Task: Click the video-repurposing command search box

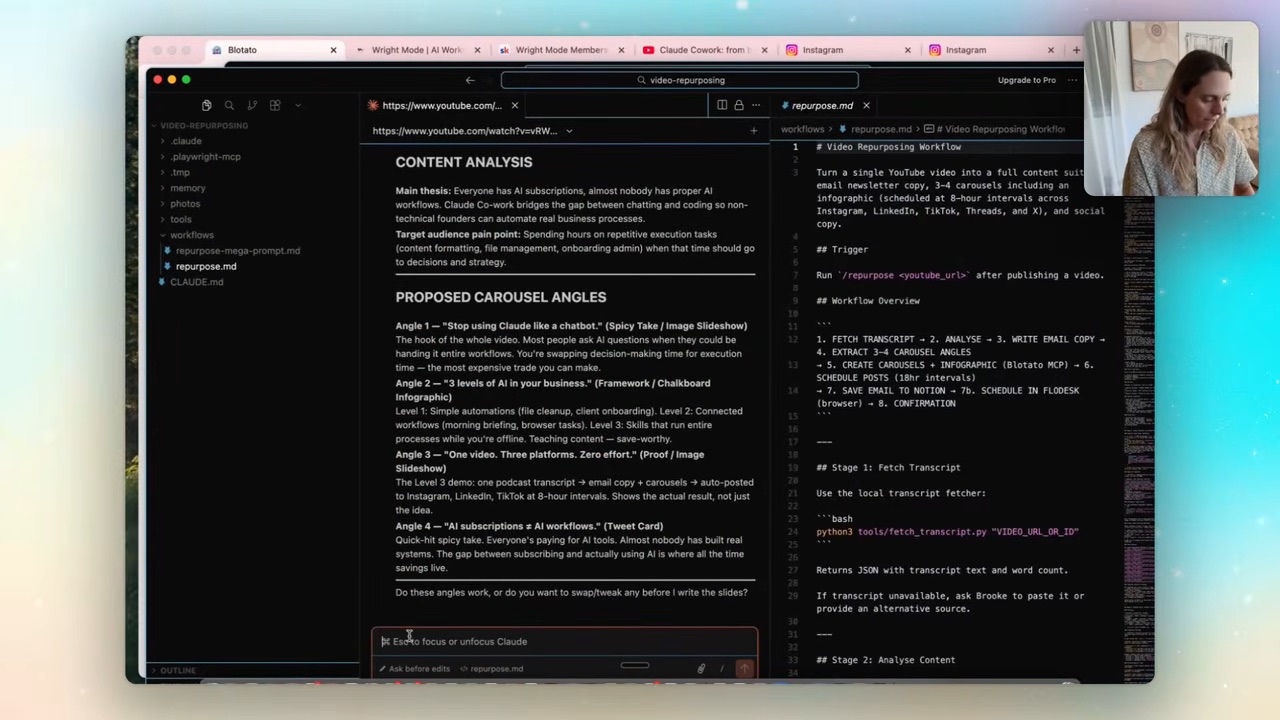Action: point(680,80)
